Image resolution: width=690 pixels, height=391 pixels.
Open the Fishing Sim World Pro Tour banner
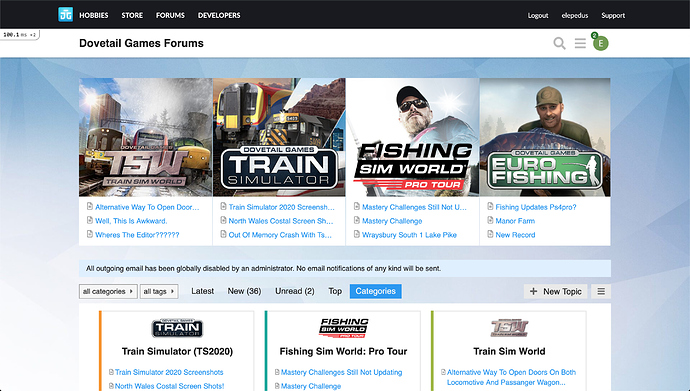click(x=412, y=137)
